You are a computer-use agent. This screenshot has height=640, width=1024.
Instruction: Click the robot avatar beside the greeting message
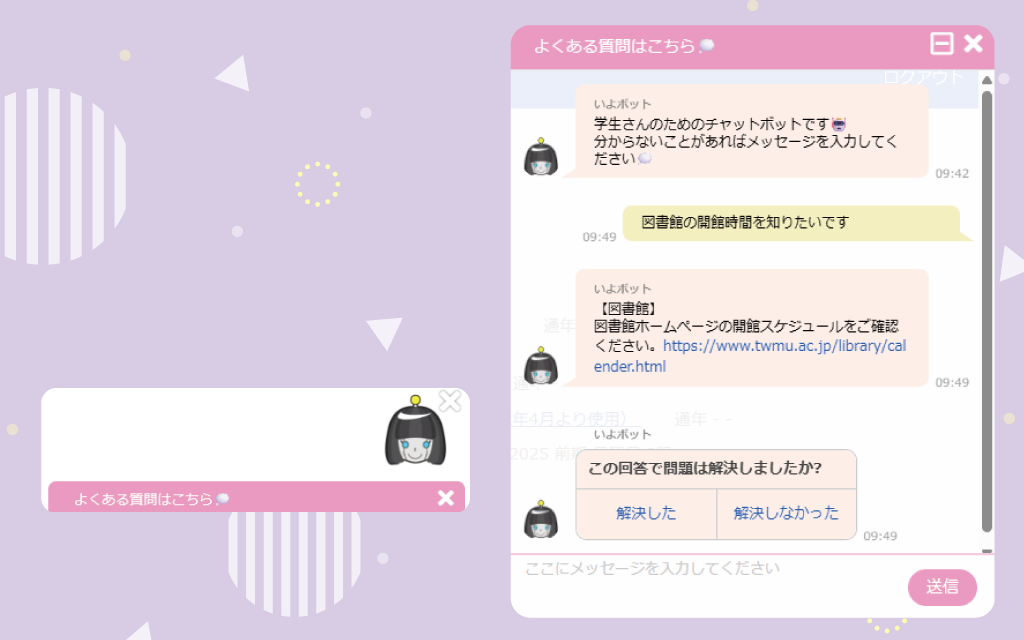coord(541,157)
